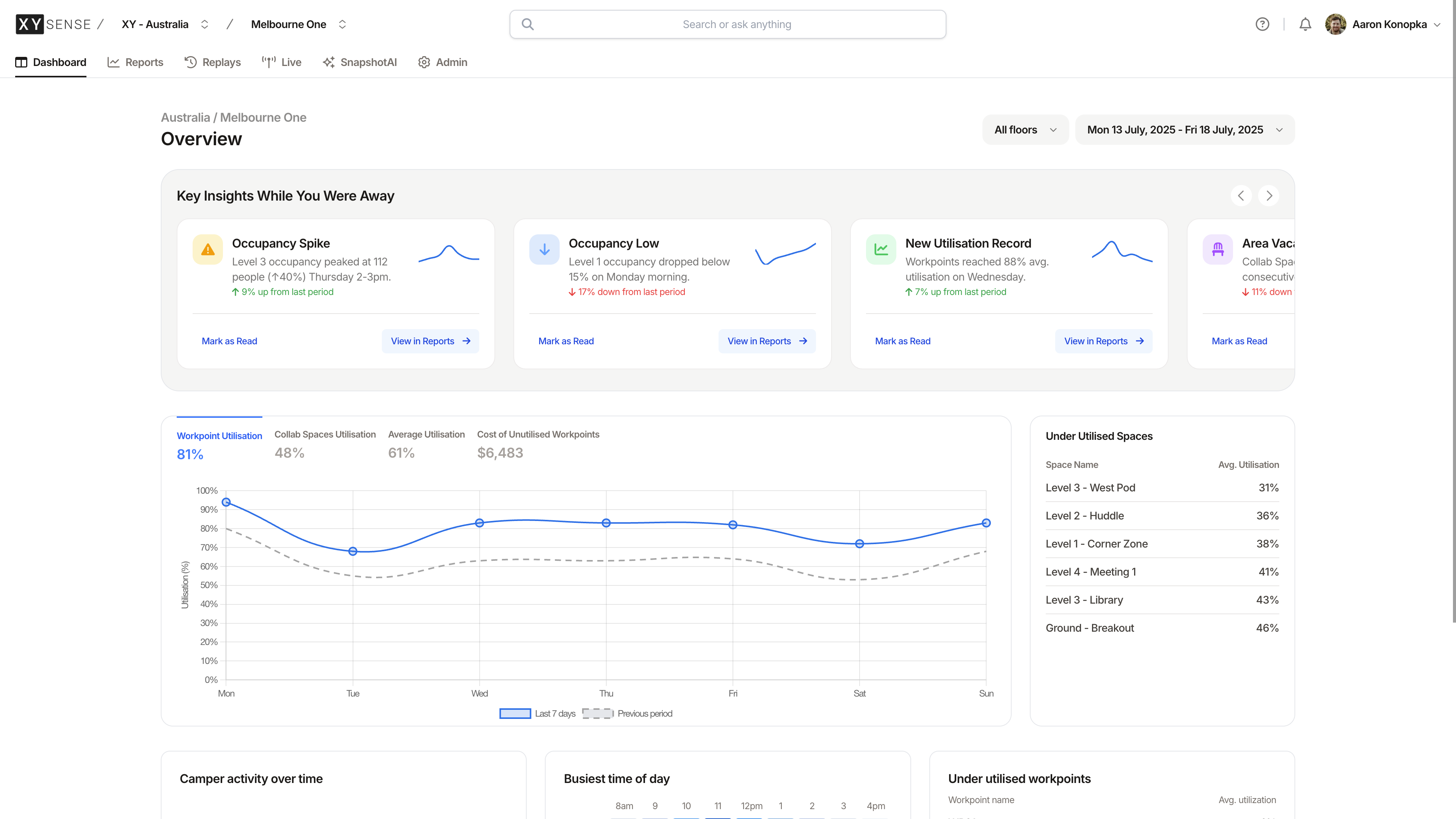The image size is (1456, 819).
Task: Select the Collab Spaces Utilisation metric tab
Action: [325, 444]
